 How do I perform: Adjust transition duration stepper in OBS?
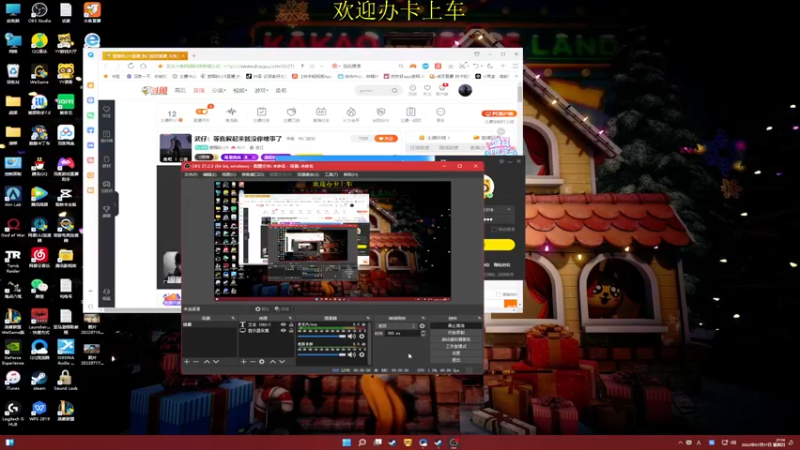pos(423,333)
